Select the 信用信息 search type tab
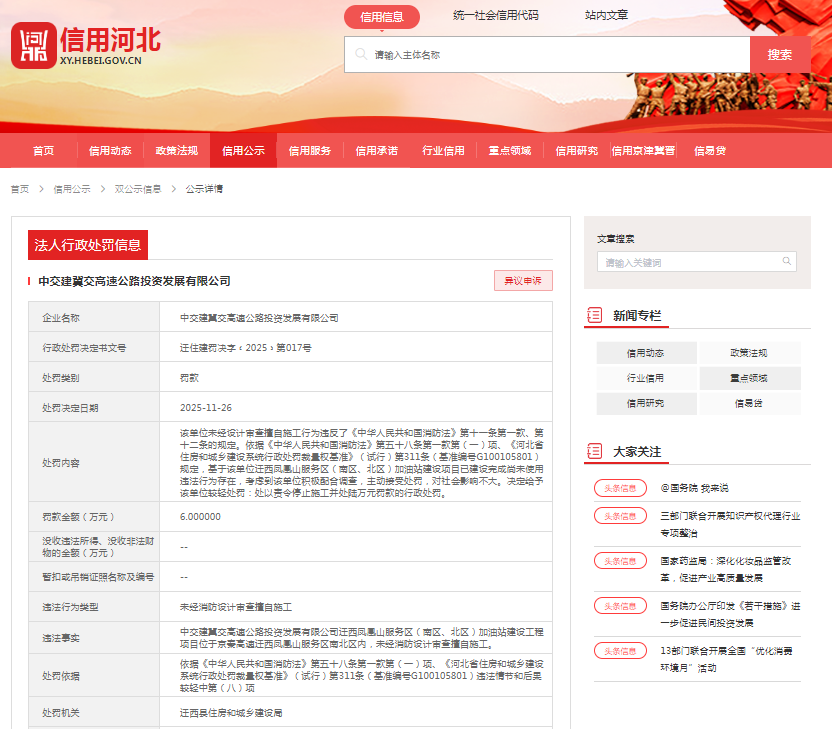The image size is (832, 729). pos(382,16)
